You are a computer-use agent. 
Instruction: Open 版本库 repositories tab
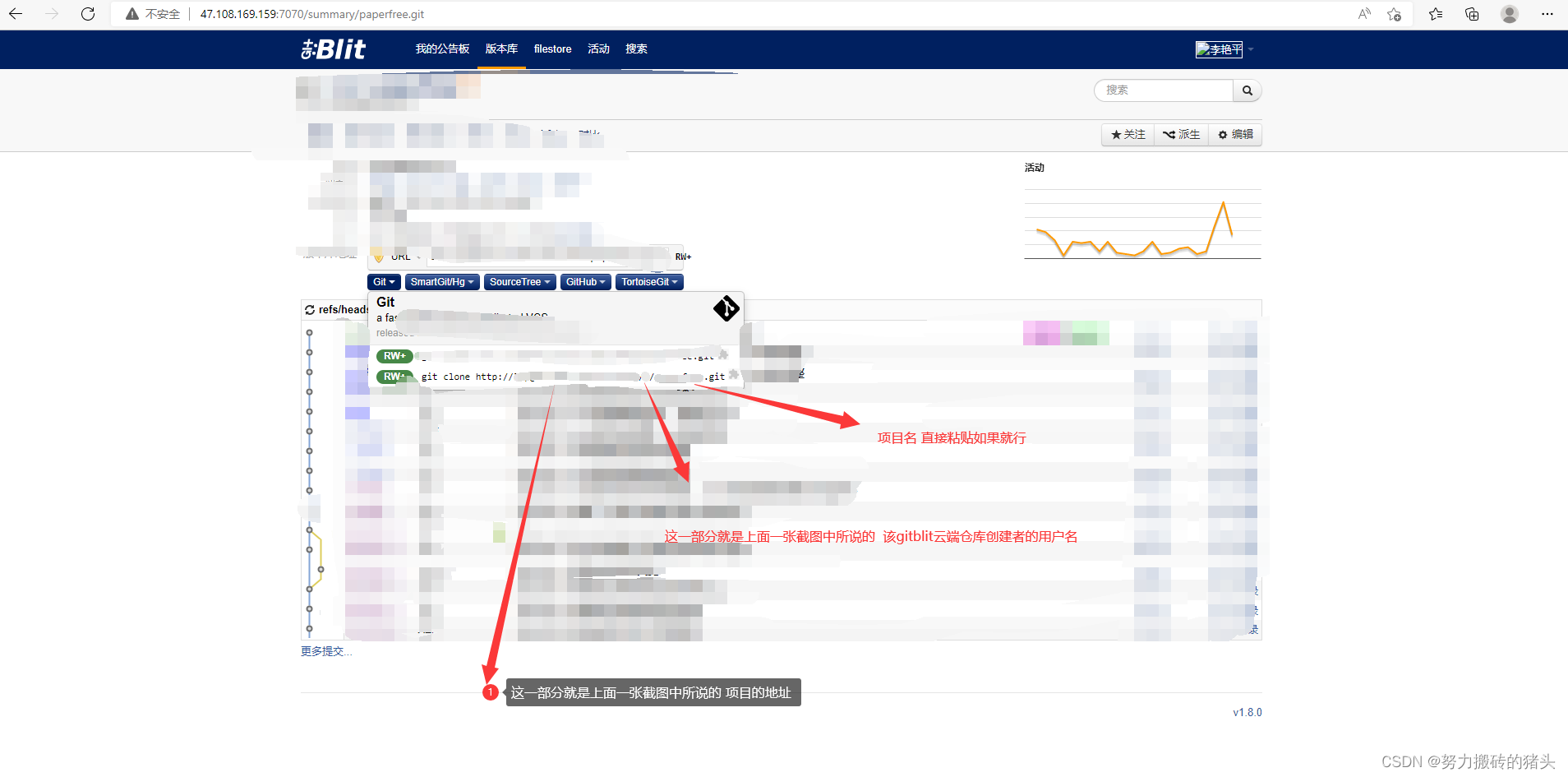(501, 49)
